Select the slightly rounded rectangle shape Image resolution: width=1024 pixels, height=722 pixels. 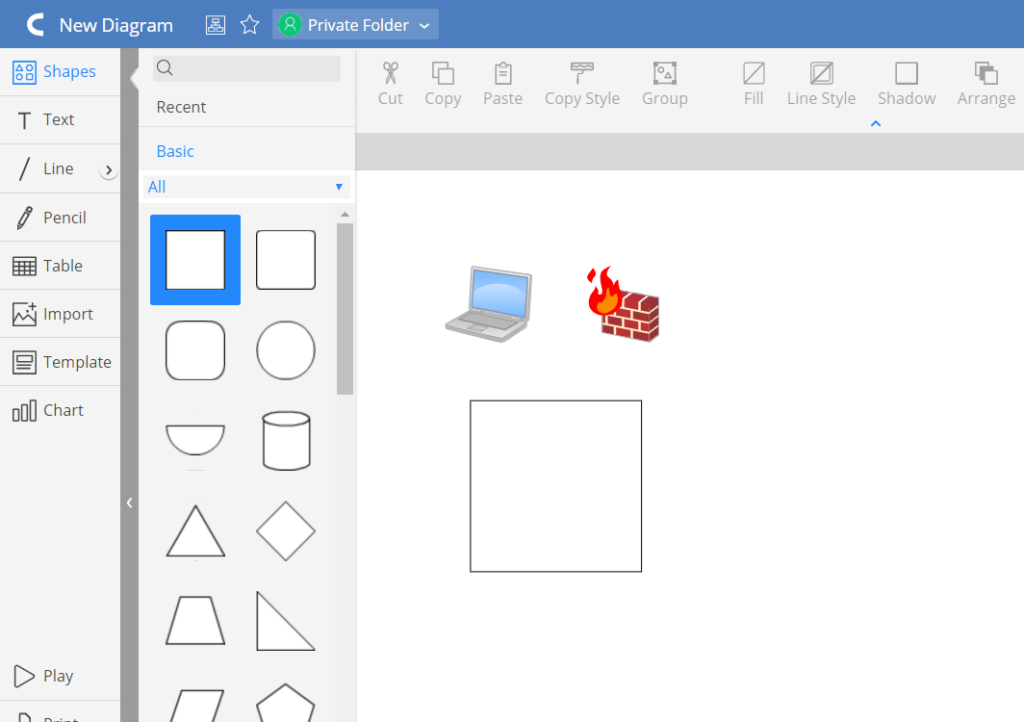[x=286, y=260]
